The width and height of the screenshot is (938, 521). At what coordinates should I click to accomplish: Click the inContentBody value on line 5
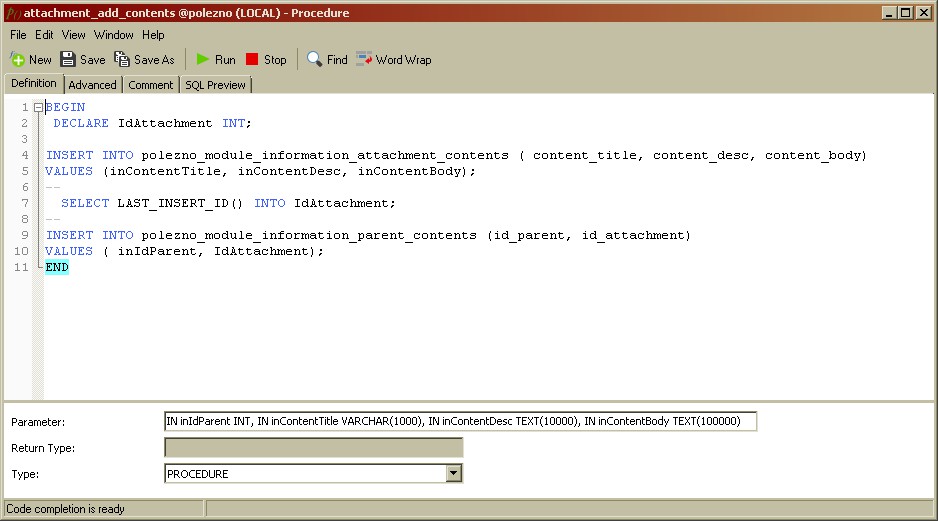409,171
